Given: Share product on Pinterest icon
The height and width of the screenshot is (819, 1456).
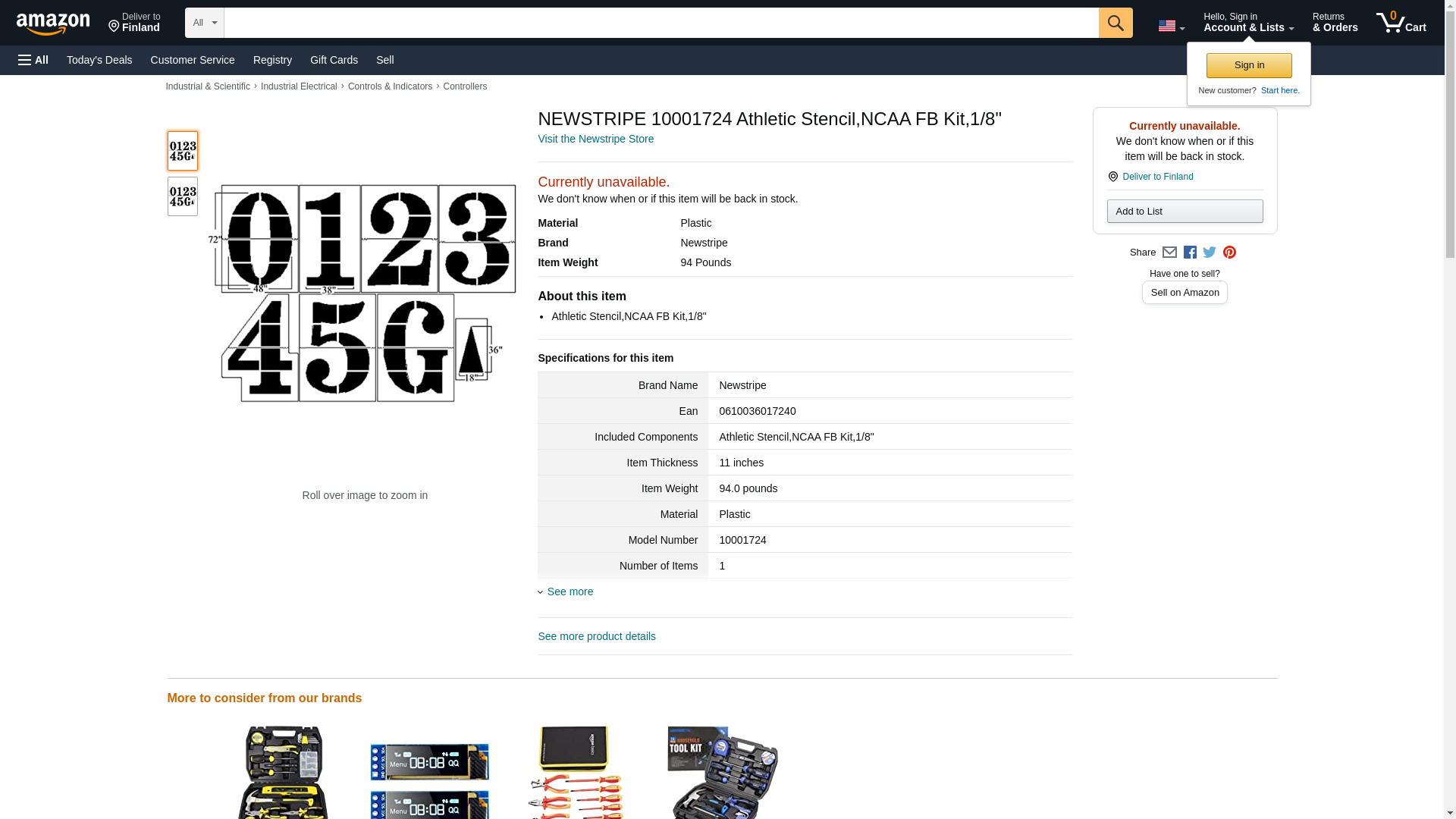Looking at the screenshot, I should [1229, 253].
